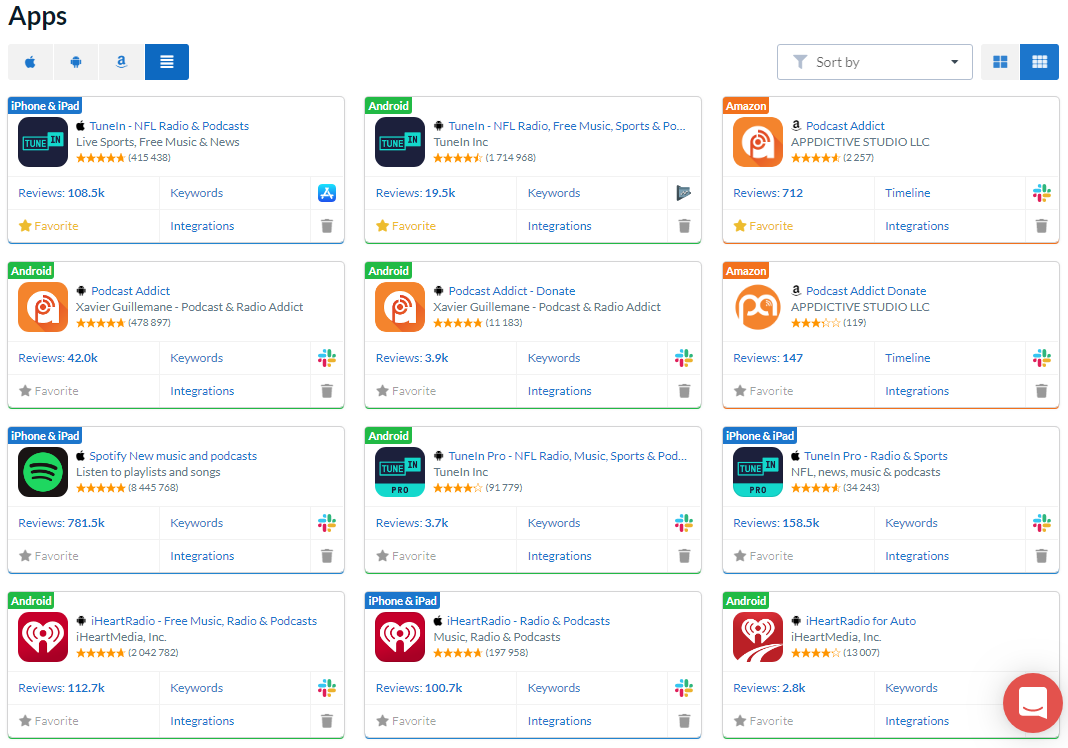Open Keywords for iHeartRadio - Radio & Podcasts
The image size is (1068, 748).
[554, 687]
